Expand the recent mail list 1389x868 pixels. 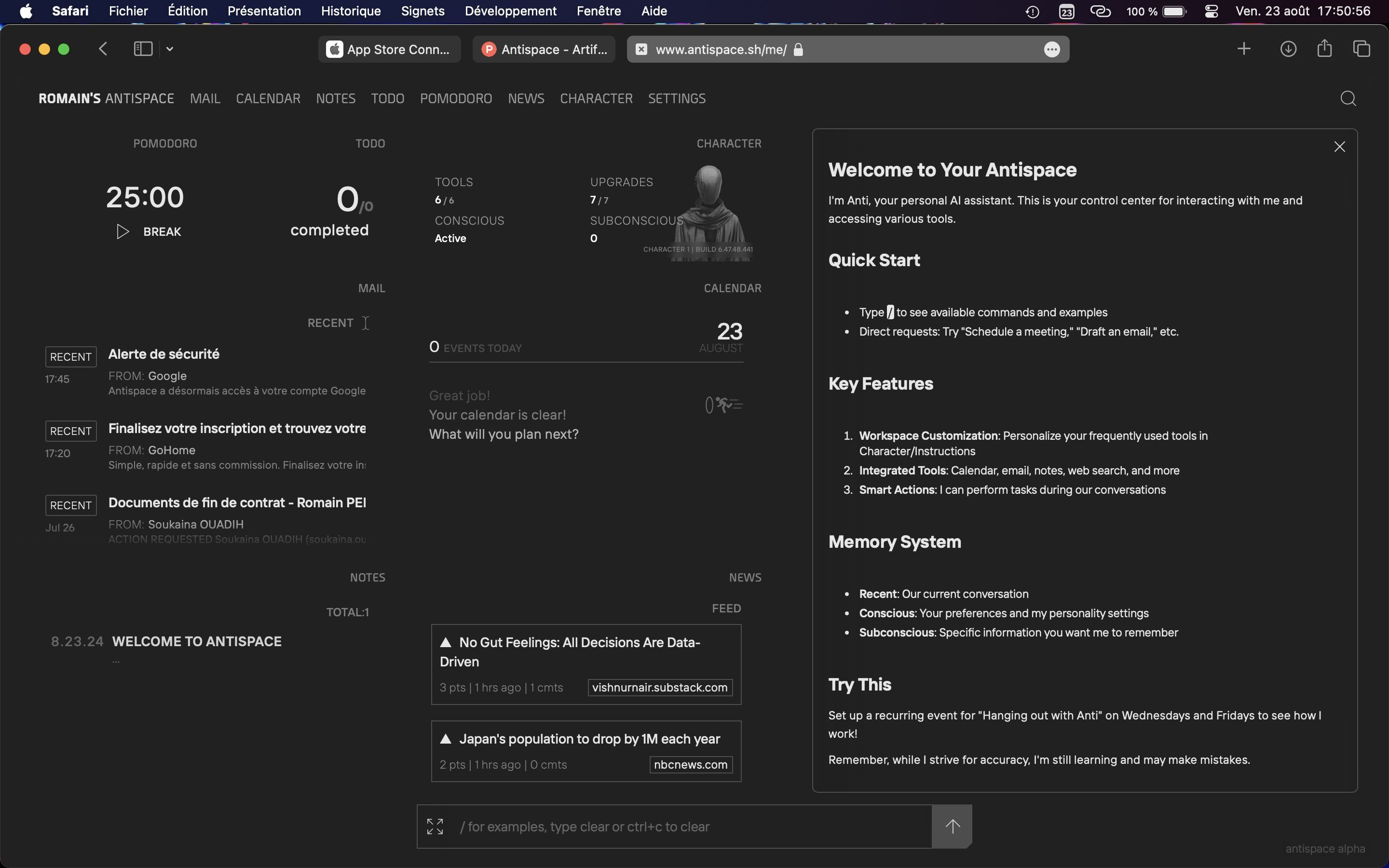(x=366, y=323)
